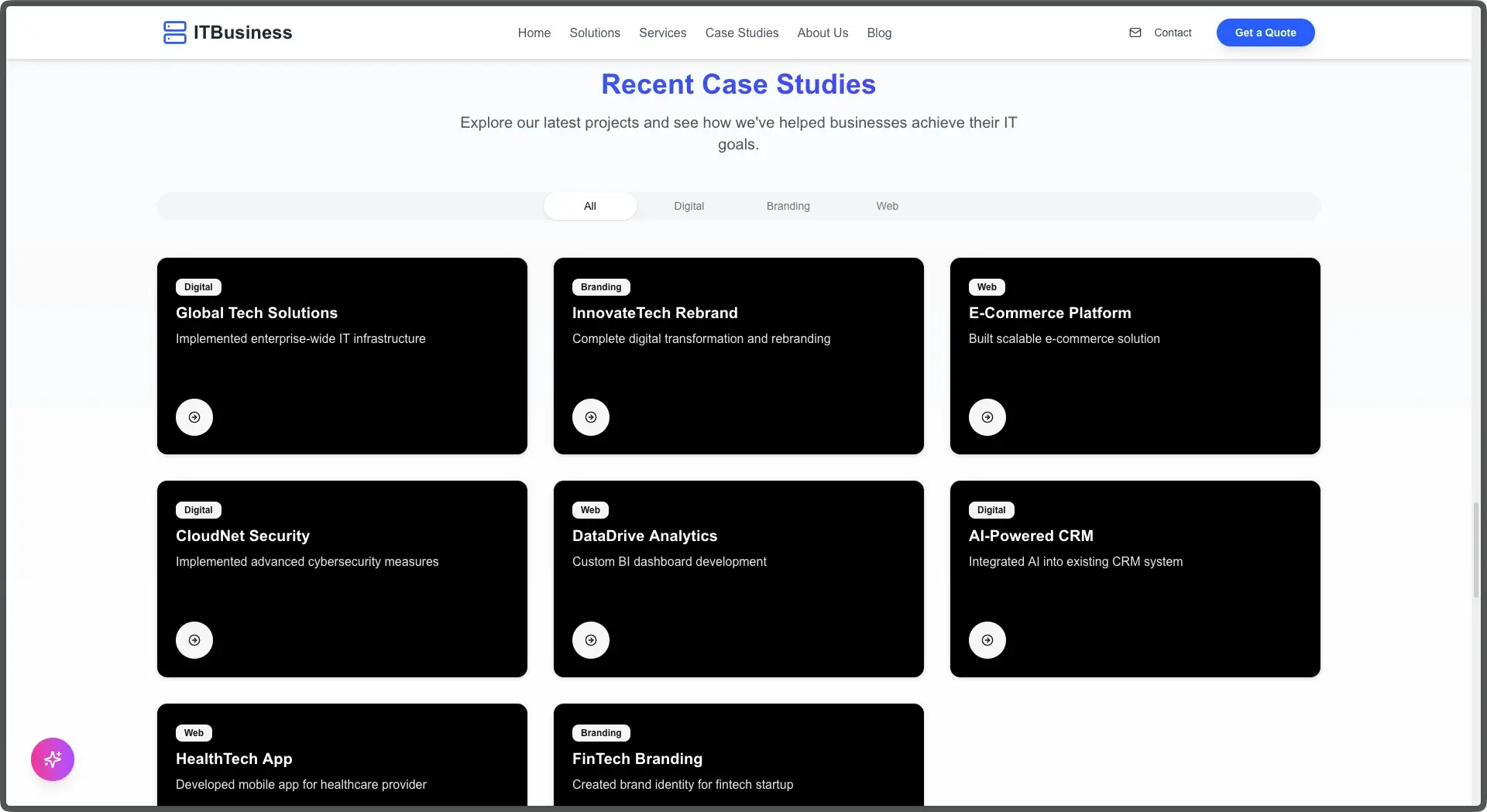Click the CloudNet Security title

click(x=242, y=536)
